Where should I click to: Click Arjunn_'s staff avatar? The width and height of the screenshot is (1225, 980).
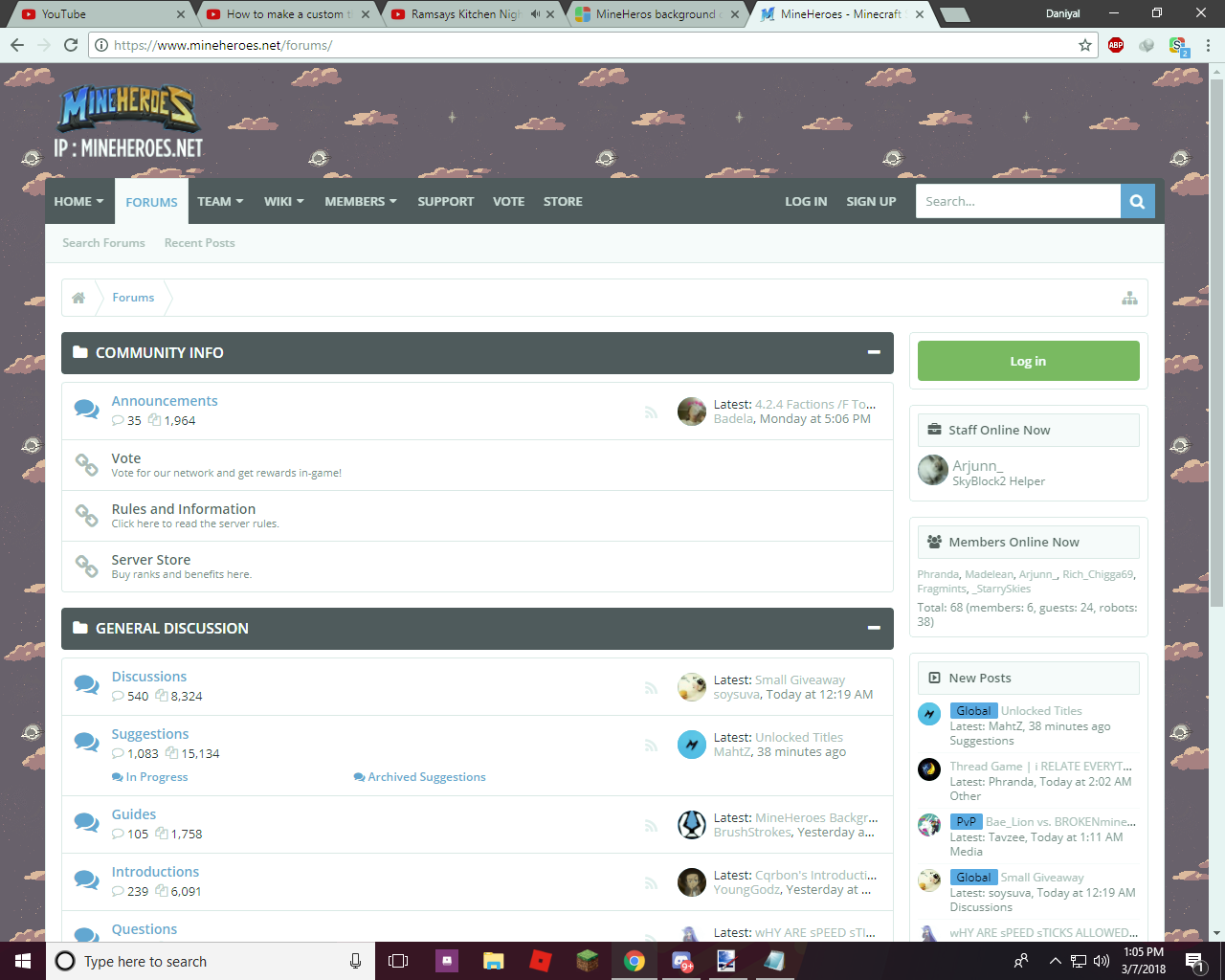point(933,470)
